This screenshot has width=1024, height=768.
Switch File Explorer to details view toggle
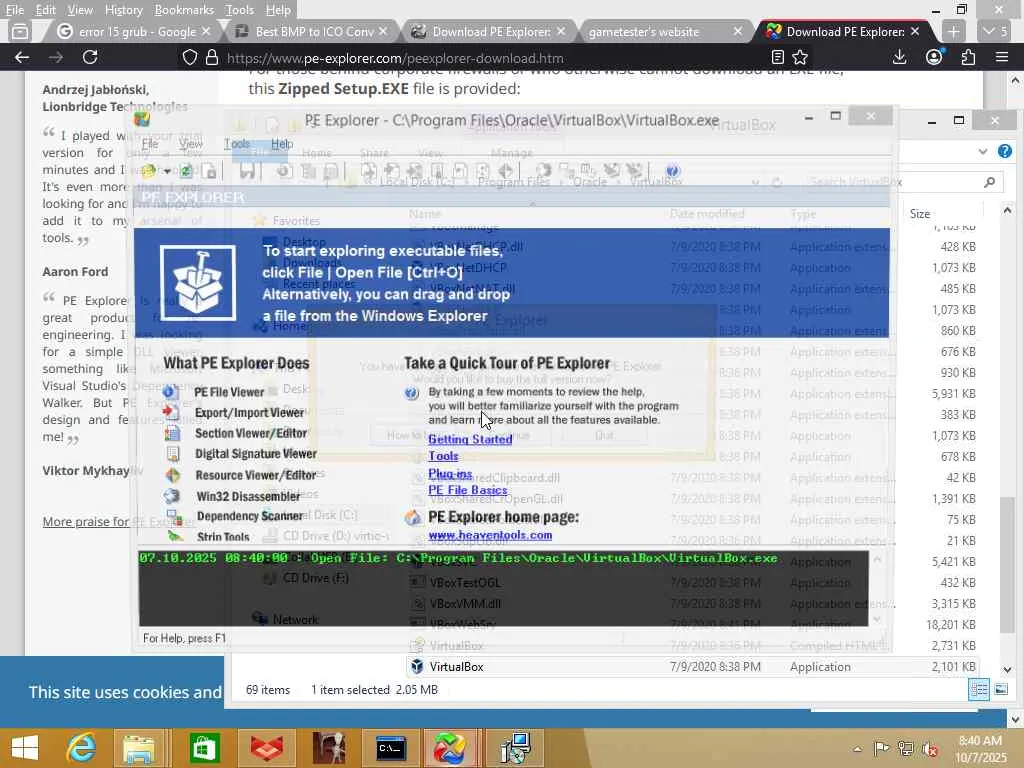pos(979,690)
